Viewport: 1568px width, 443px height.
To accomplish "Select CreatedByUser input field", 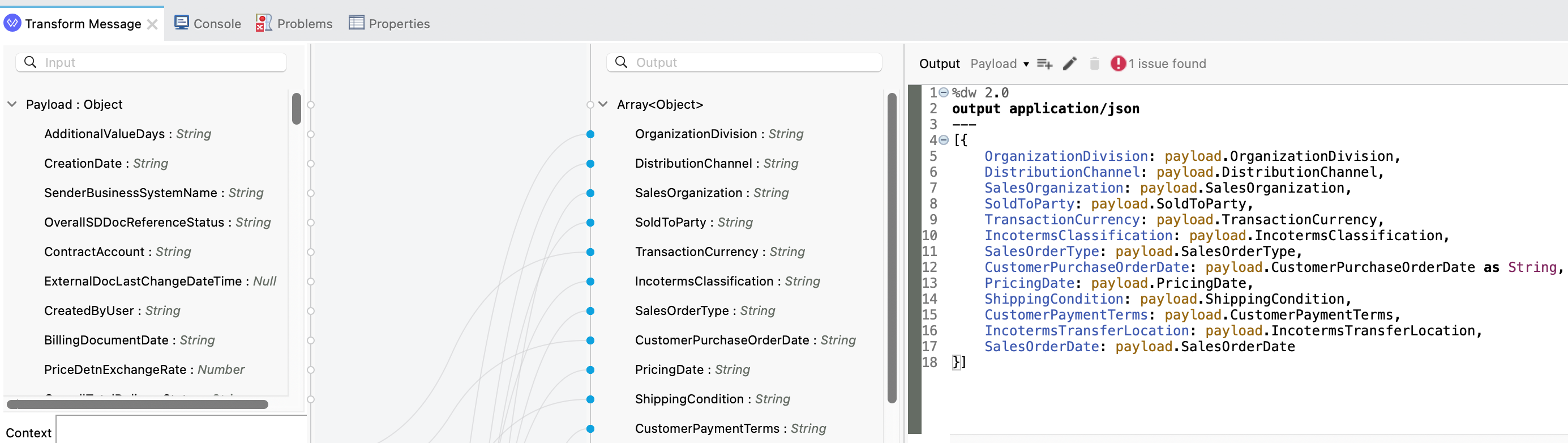I will point(112,311).
